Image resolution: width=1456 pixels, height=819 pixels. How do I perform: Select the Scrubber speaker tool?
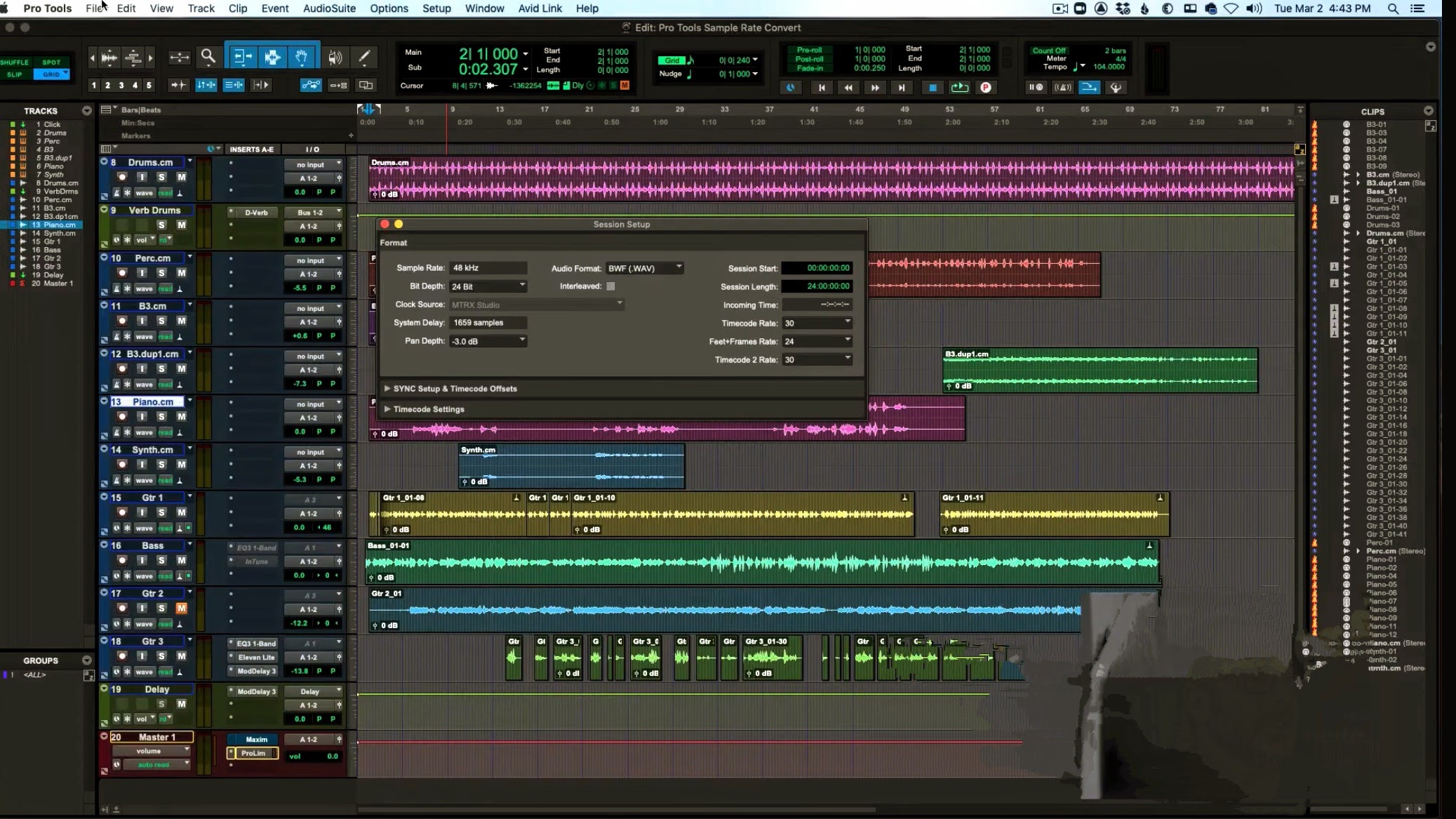point(335,57)
